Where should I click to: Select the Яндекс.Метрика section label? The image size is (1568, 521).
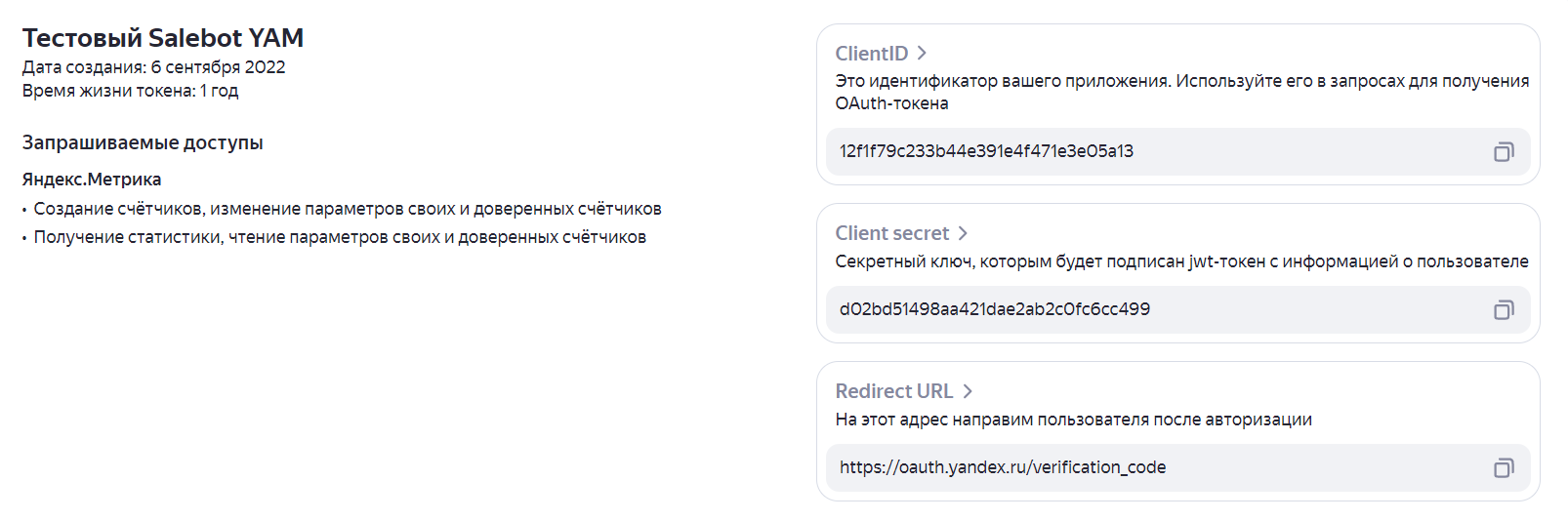click(x=92, y=180)
